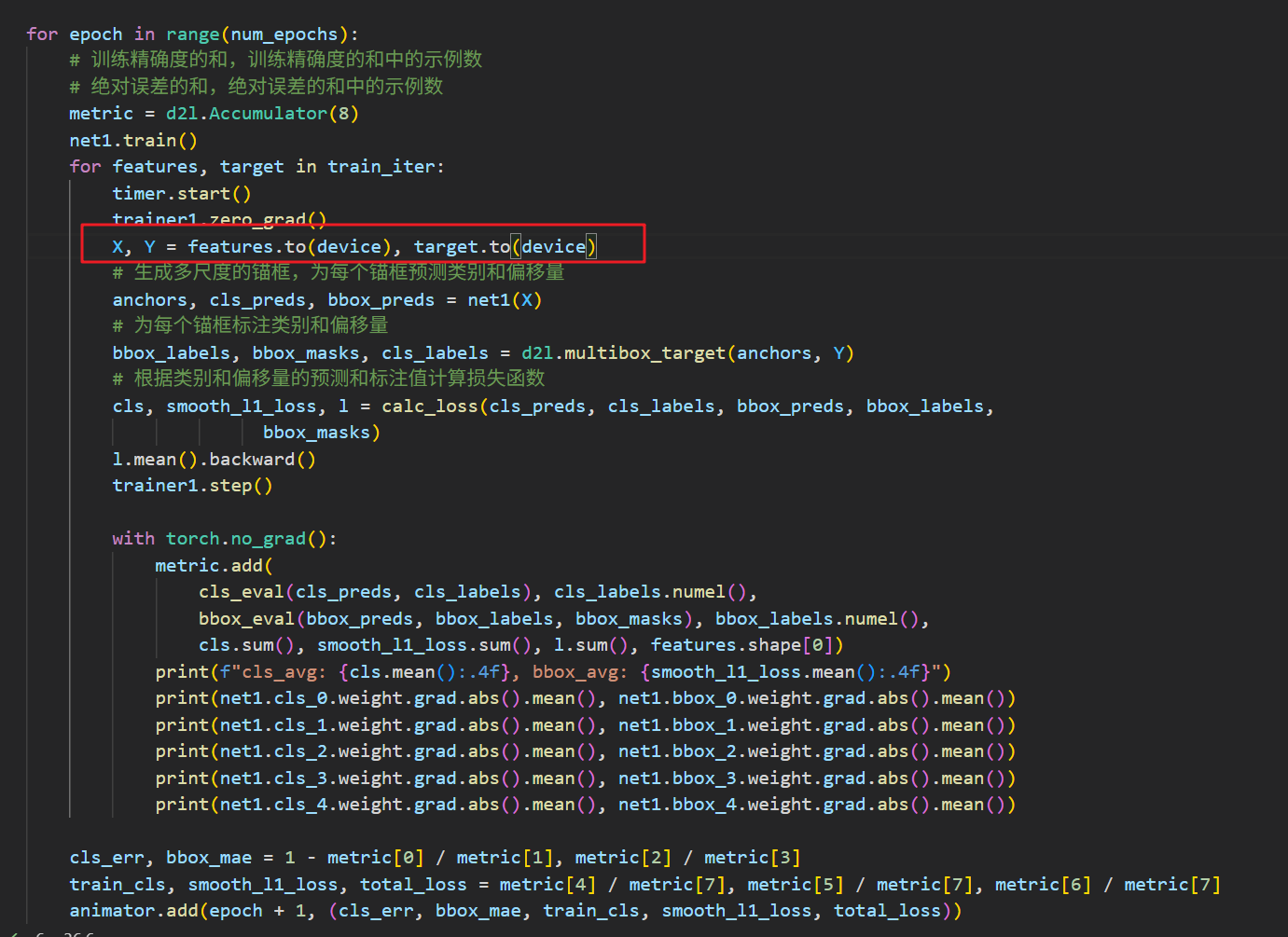This screenshot has height=937, width=1288.
Task: Click num_epochs in the outer for loop
Action: [x=284, y=34]
